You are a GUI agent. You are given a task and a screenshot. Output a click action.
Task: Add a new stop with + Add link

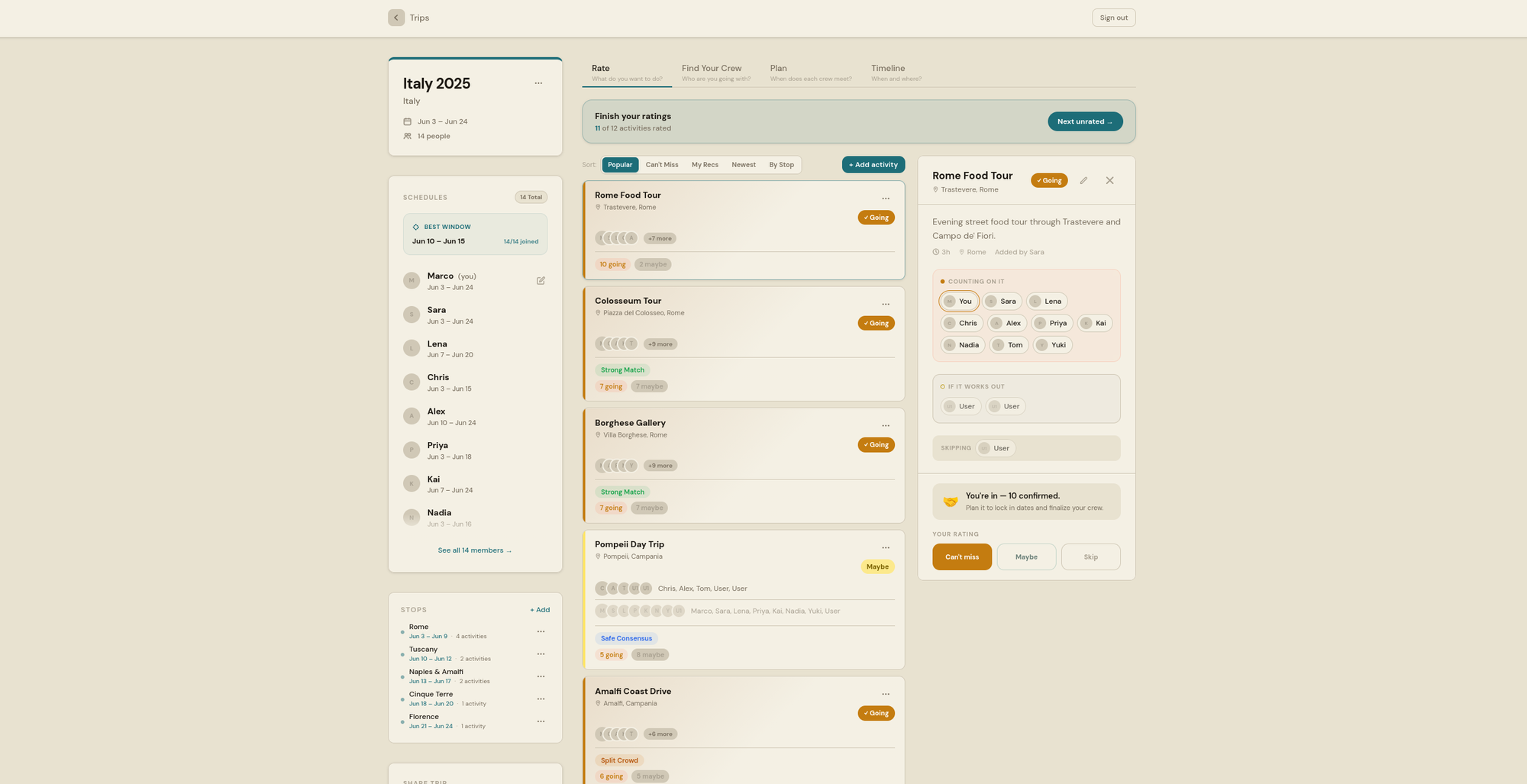tap(540, 610)
